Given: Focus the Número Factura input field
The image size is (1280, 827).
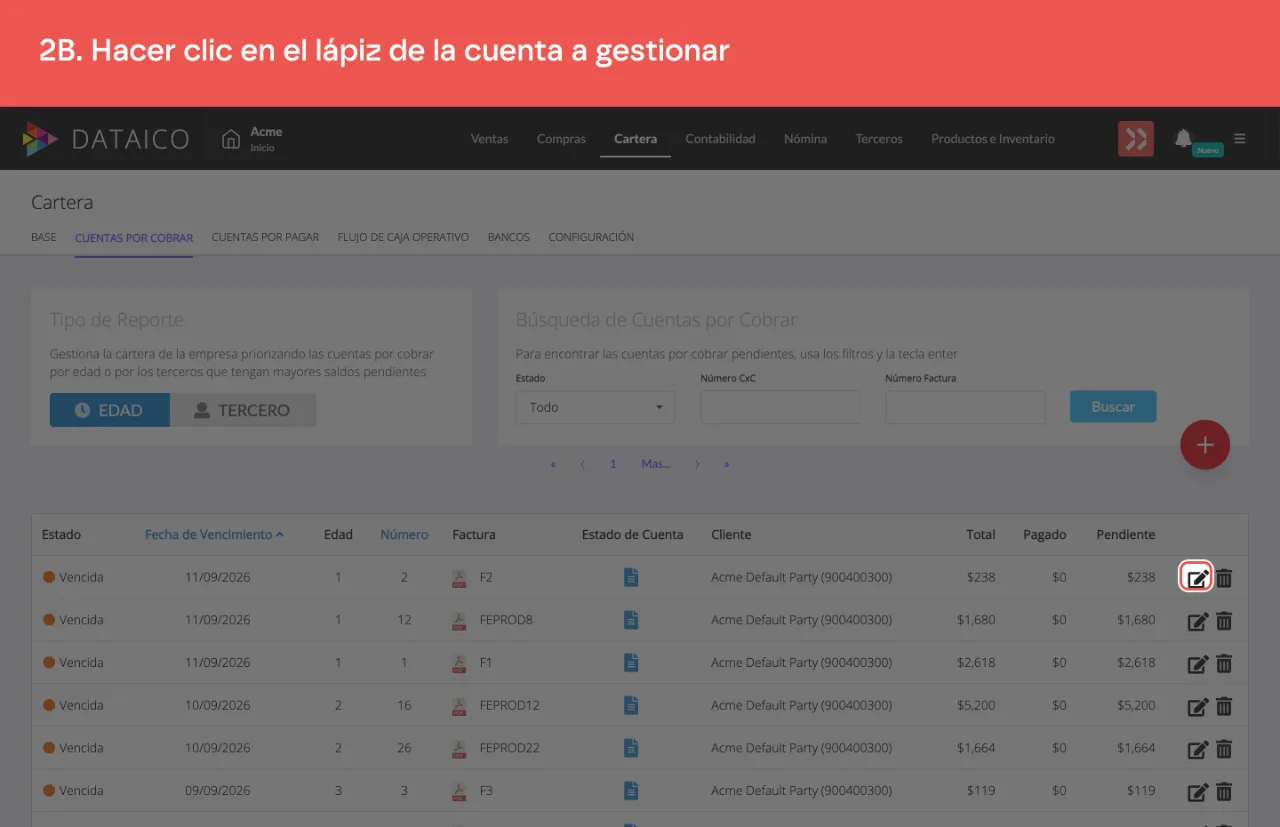Looking at the screenshot, I should tap(965, 407).
